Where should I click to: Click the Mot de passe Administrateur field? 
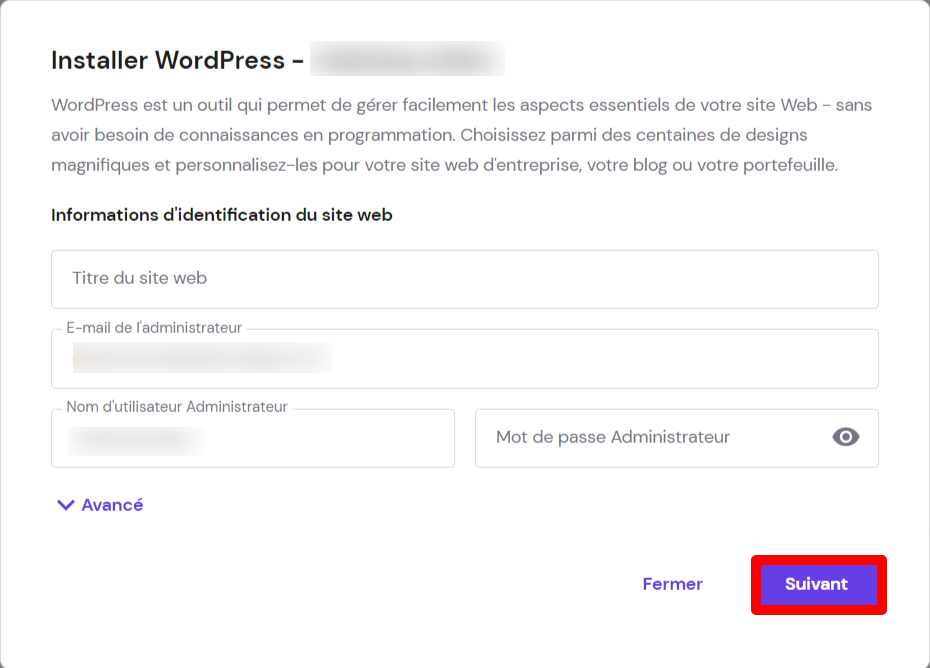pos(650,437)
